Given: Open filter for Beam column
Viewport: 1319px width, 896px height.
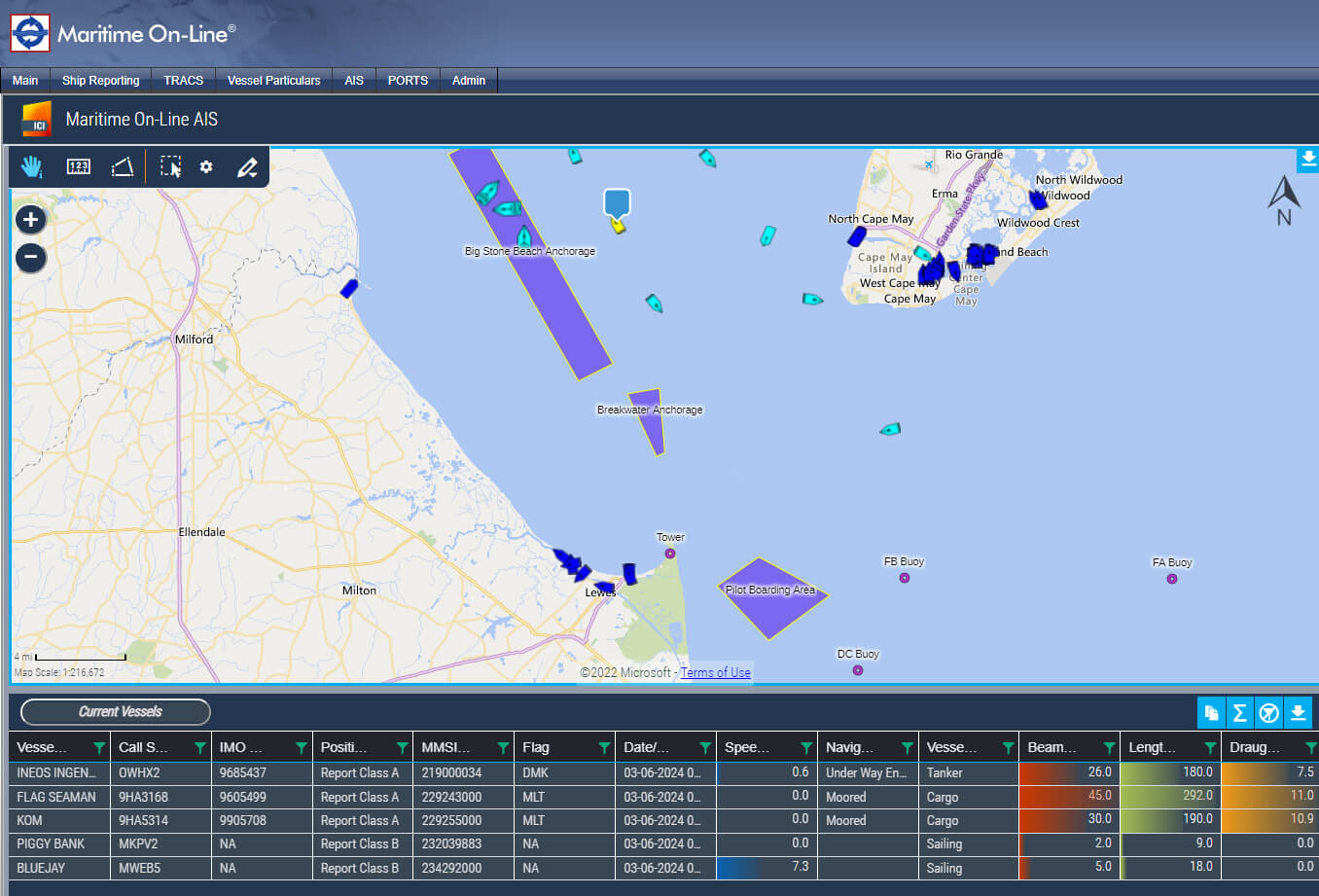Looking at the screenshot, I should [1110, 748].
